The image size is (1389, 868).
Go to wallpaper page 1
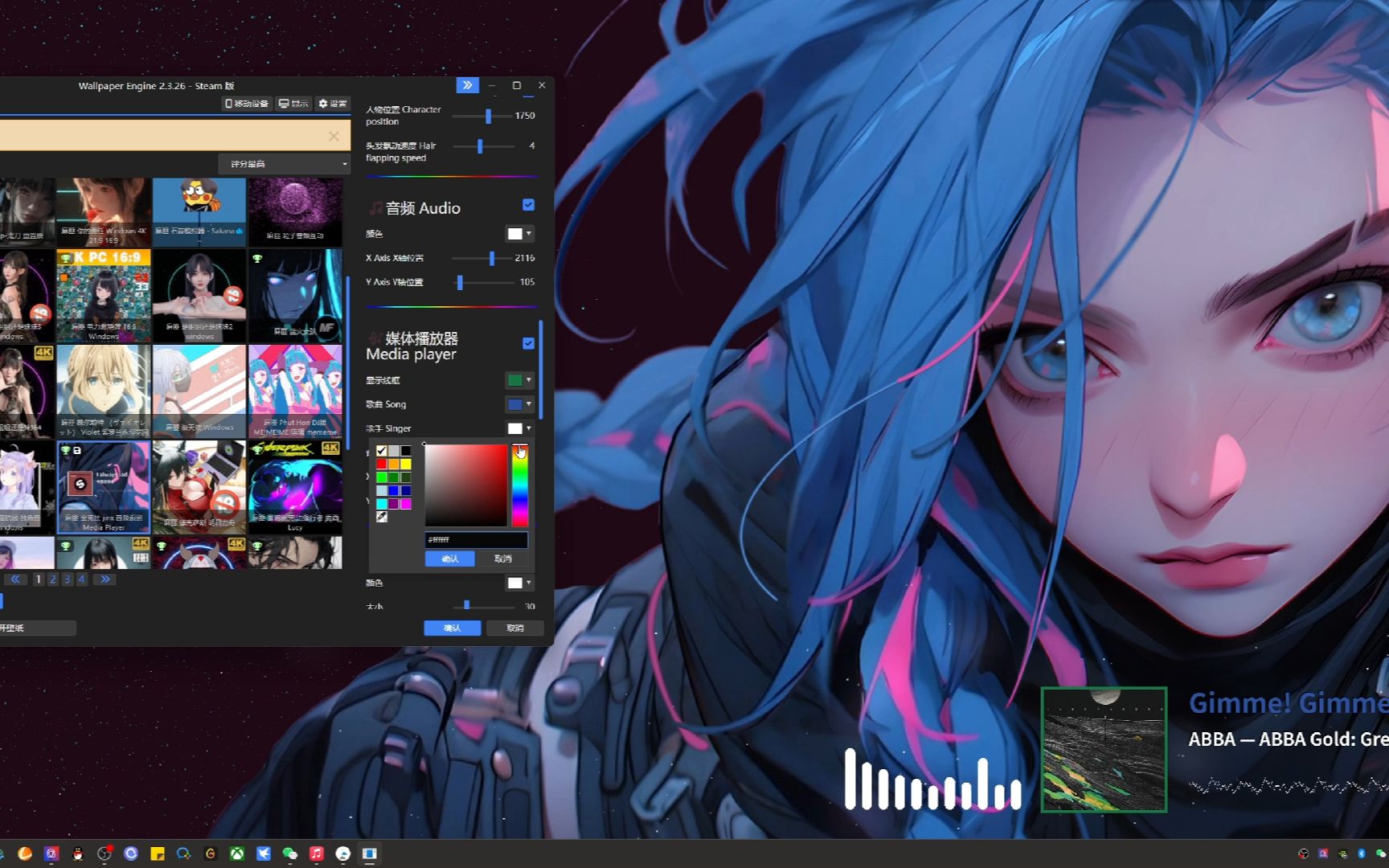pyautogui.click(x=38, y=579)
